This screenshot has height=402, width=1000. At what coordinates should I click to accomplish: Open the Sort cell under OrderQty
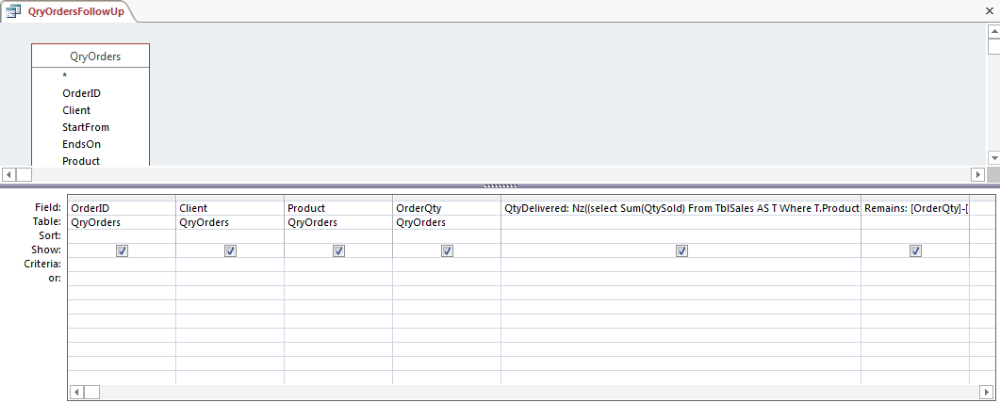click(446, 237)
